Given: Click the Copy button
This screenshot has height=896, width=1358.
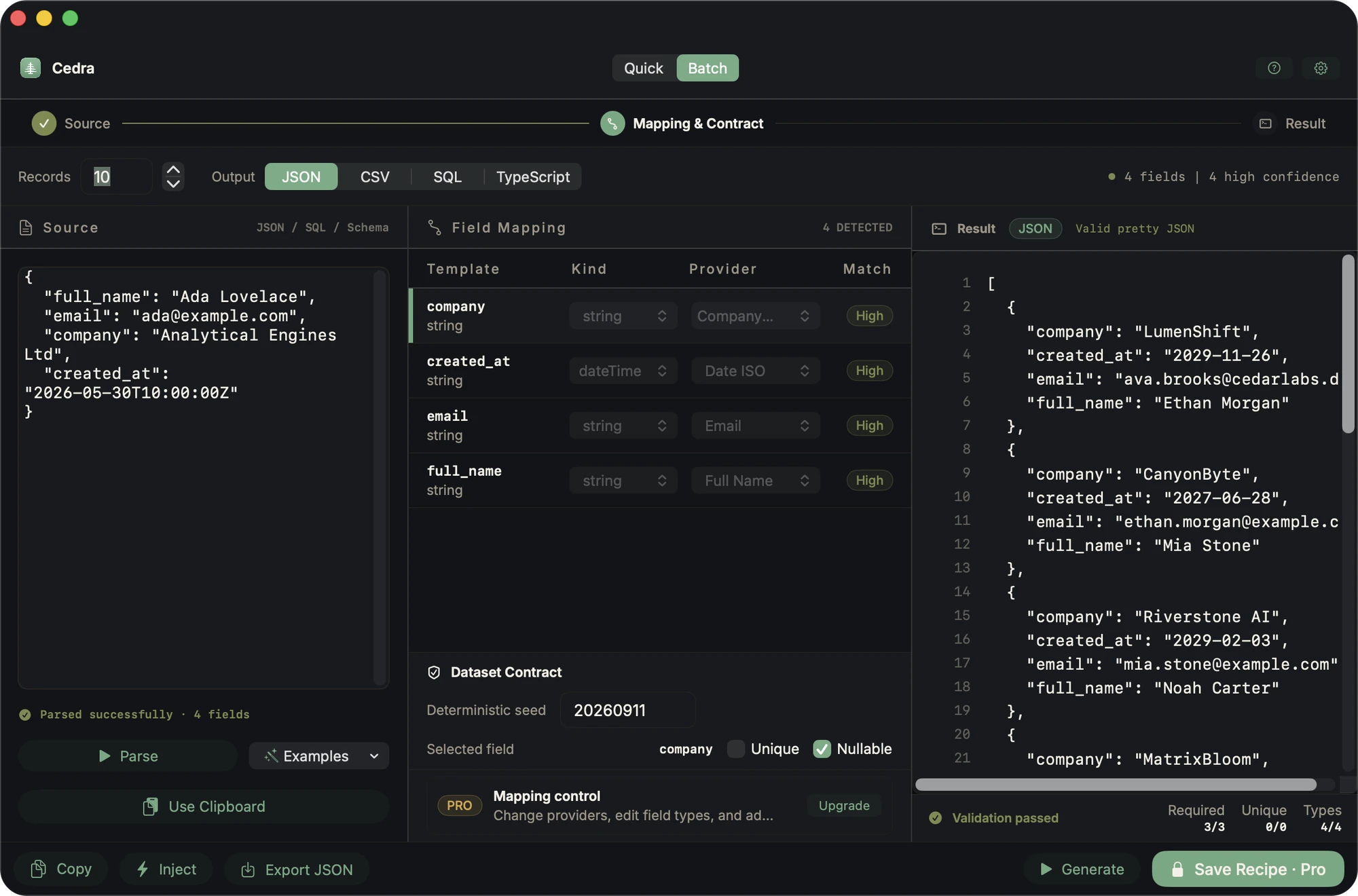Looking at the screenshot, I should click(61, 870).
